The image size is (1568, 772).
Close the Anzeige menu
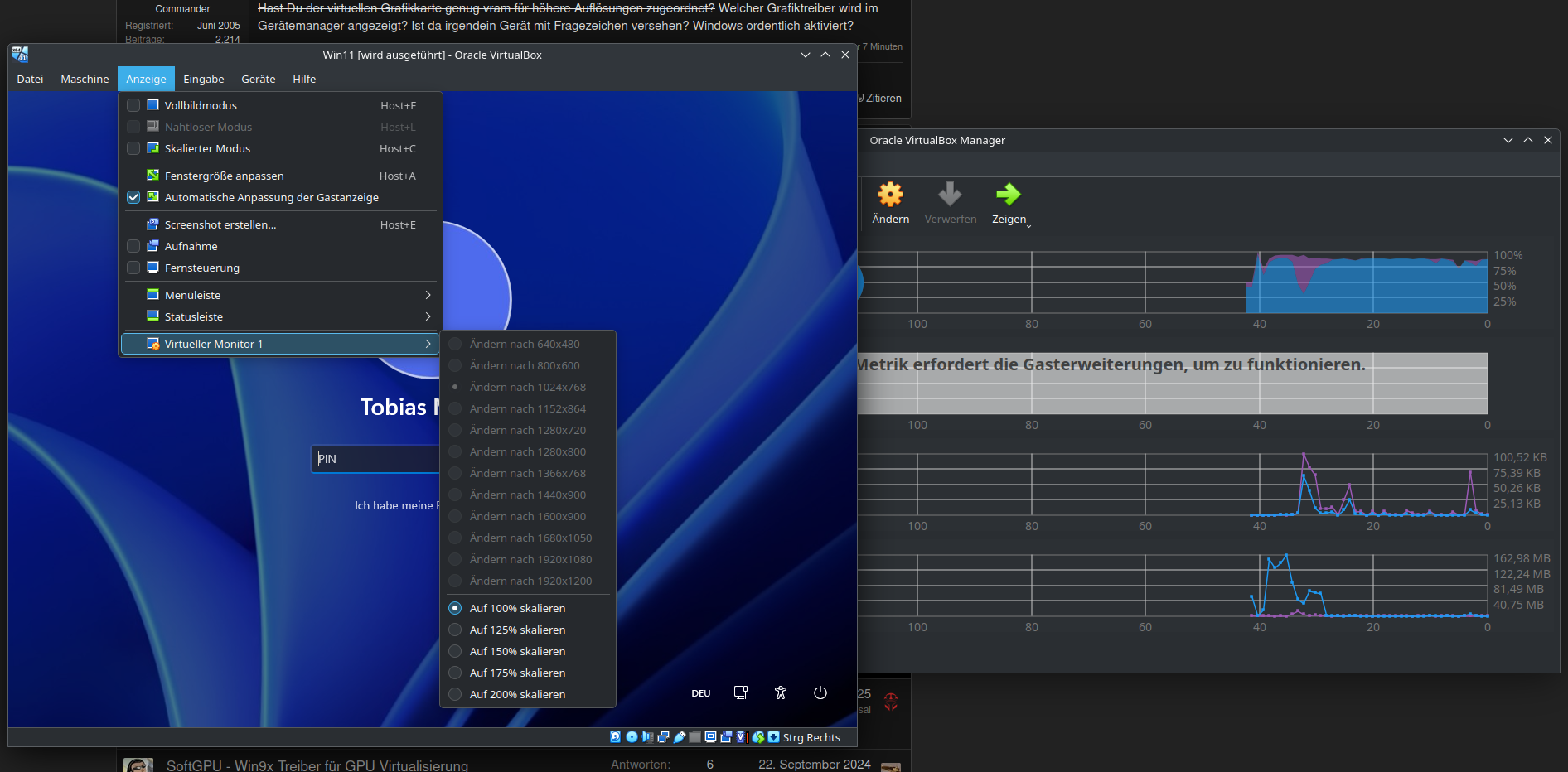pyautogui.click(x=146, y=79)
